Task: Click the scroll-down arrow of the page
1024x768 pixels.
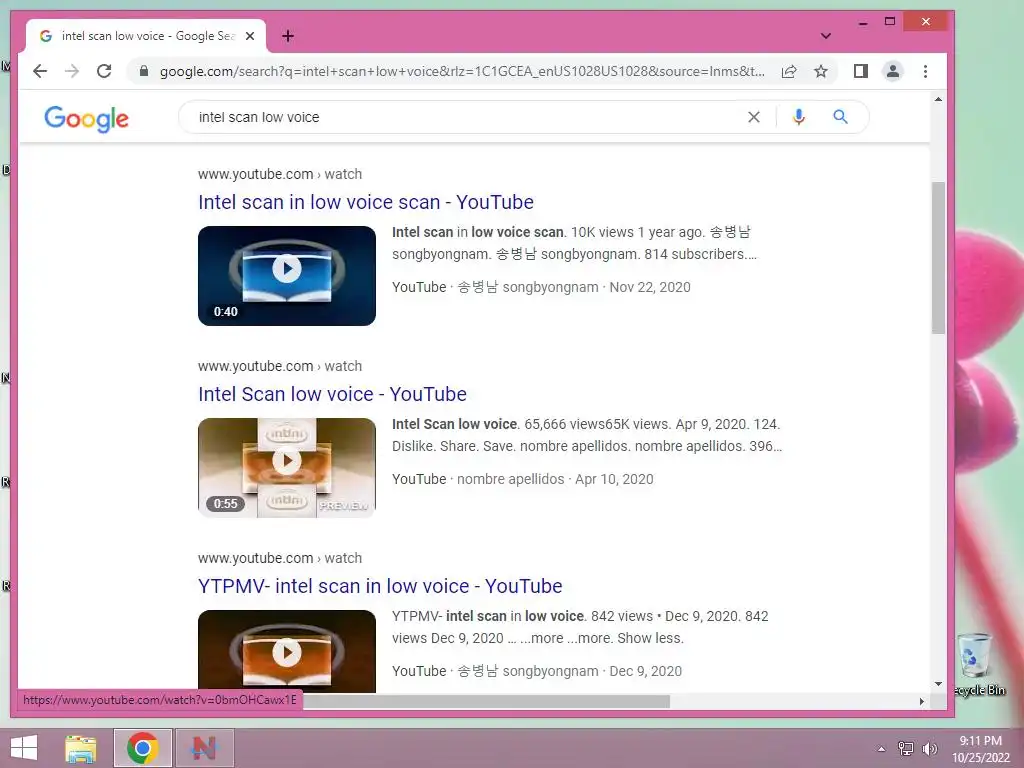Action: click(938, 684)
